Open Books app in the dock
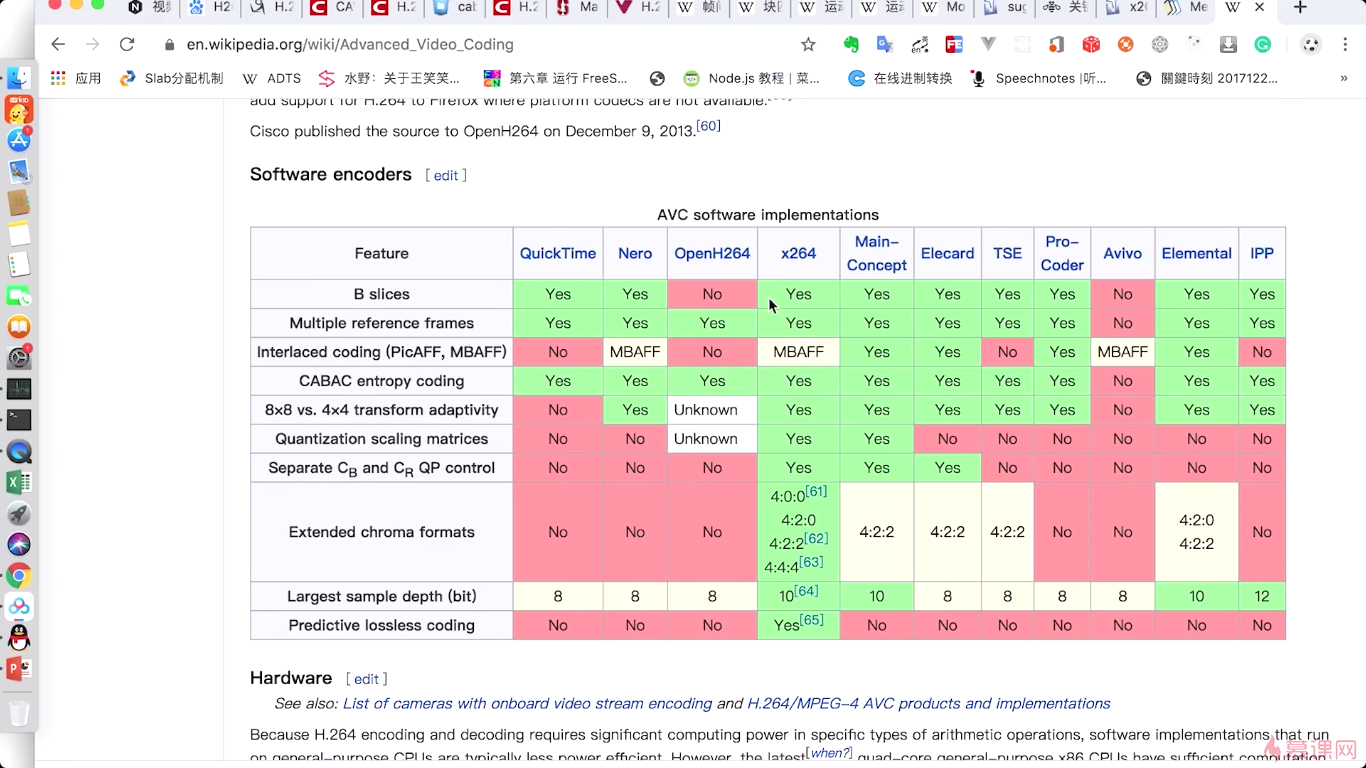The height and width of the screenshot is (768, 1366). 19,327
